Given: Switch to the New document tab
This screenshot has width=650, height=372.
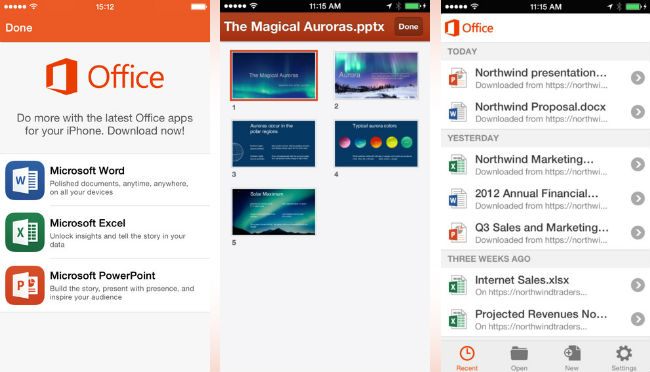Looking at the screenshot, I should coord(572,358).
